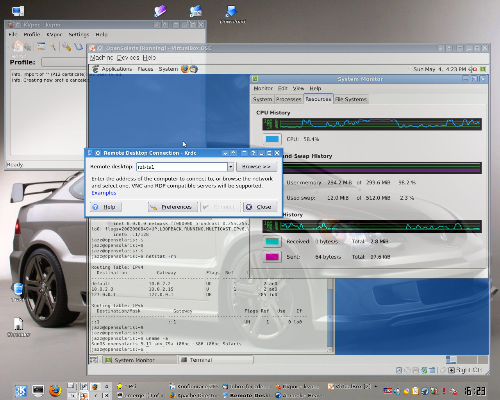Screen dimensions: 500x400
Task: Click the blue CPU color swatch
Action: pos(272,139)
